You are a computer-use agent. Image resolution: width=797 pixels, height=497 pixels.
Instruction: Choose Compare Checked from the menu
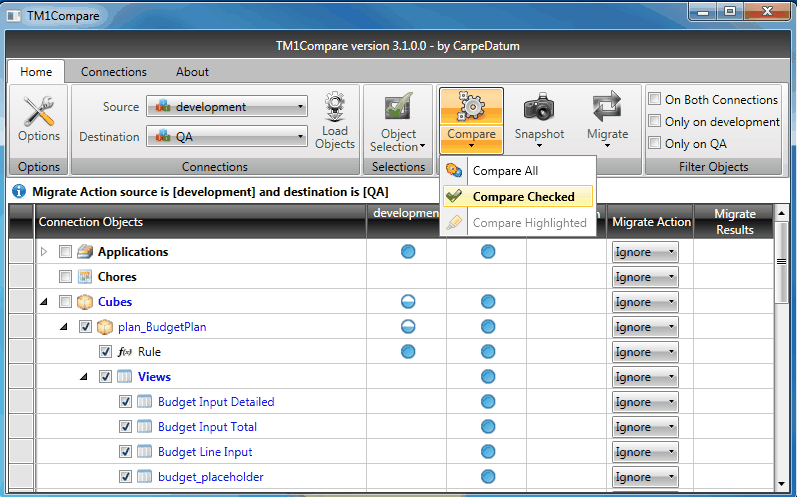517,197
